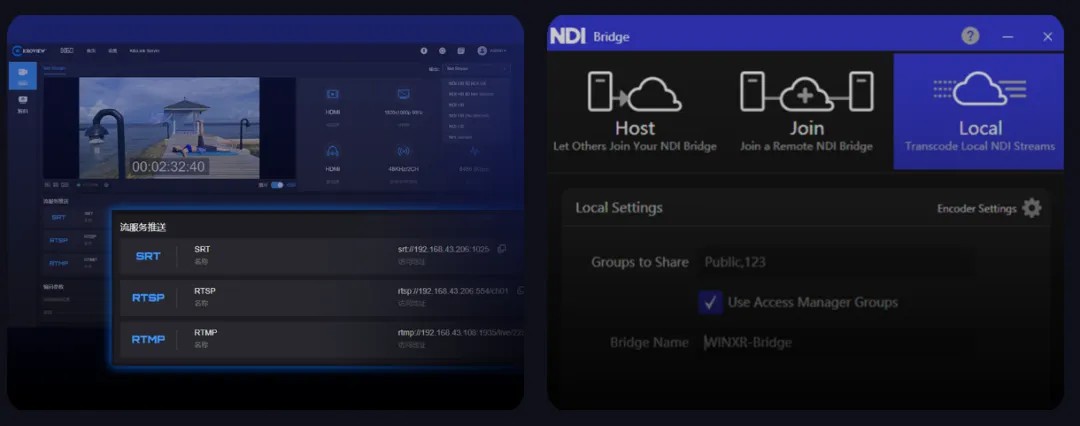The width and height of the screenshot is (1080, 426).
Task: Click the large SRT protocol logo
Action: (148, 256)
